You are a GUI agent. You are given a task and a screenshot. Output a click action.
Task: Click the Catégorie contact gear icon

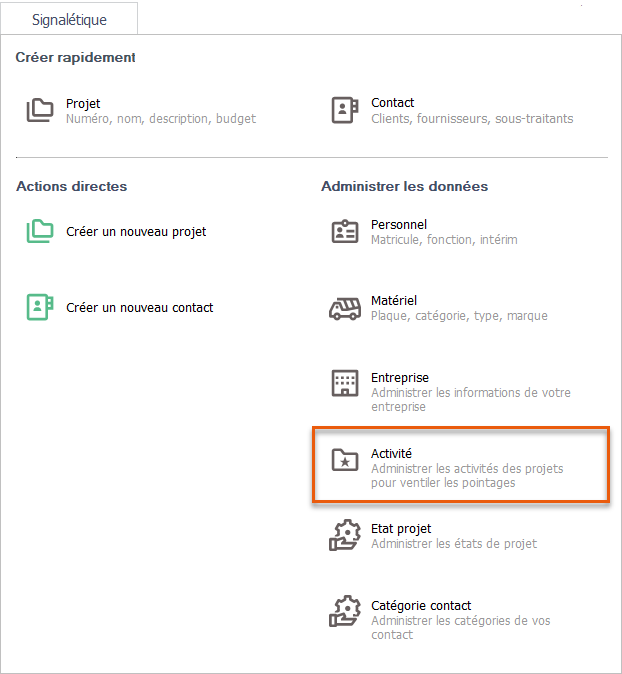tap(345, 612)
